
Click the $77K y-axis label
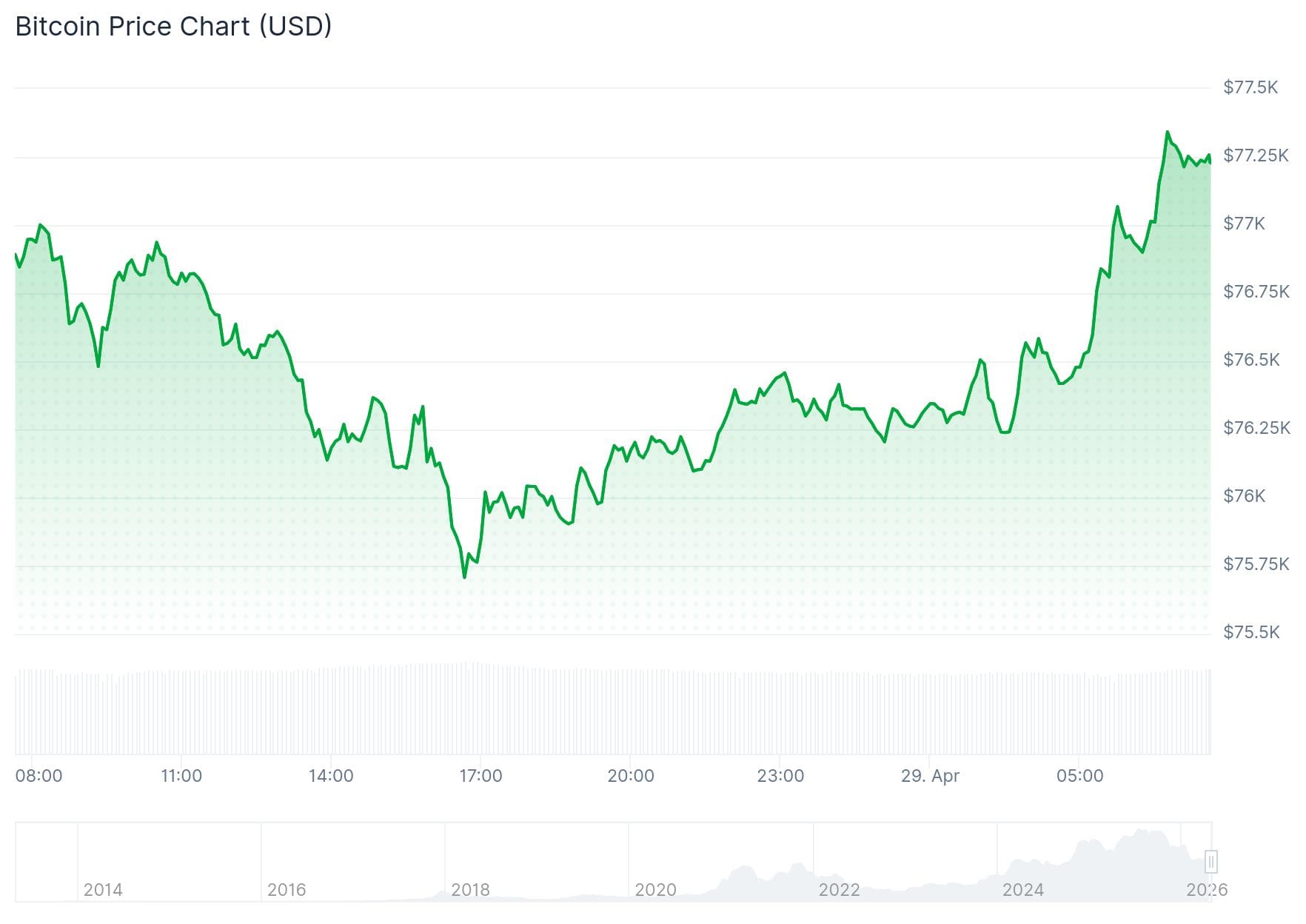(1244, 224)
